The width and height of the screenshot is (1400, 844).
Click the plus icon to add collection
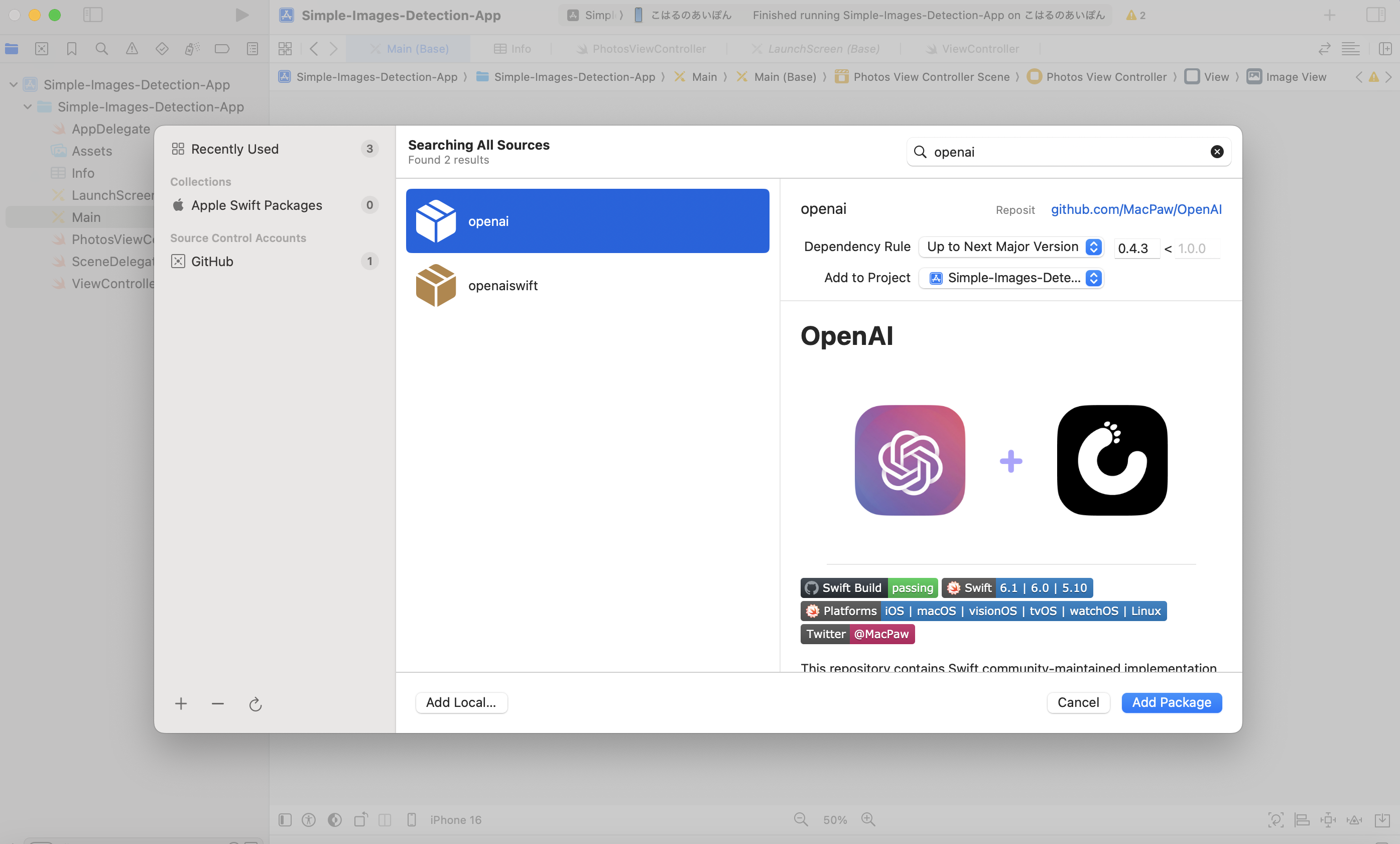(x=181, y=703)
